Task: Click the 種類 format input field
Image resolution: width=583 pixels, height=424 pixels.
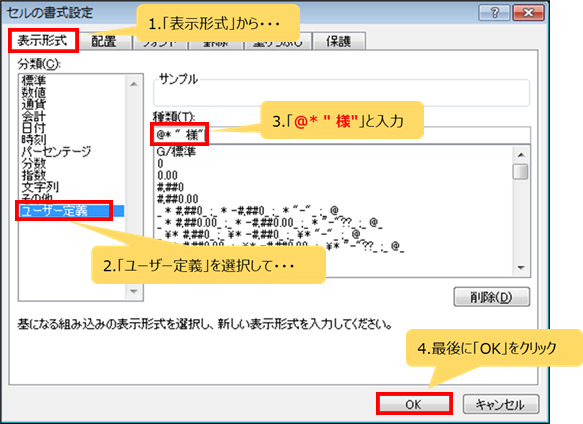Action: click(341, 135)
